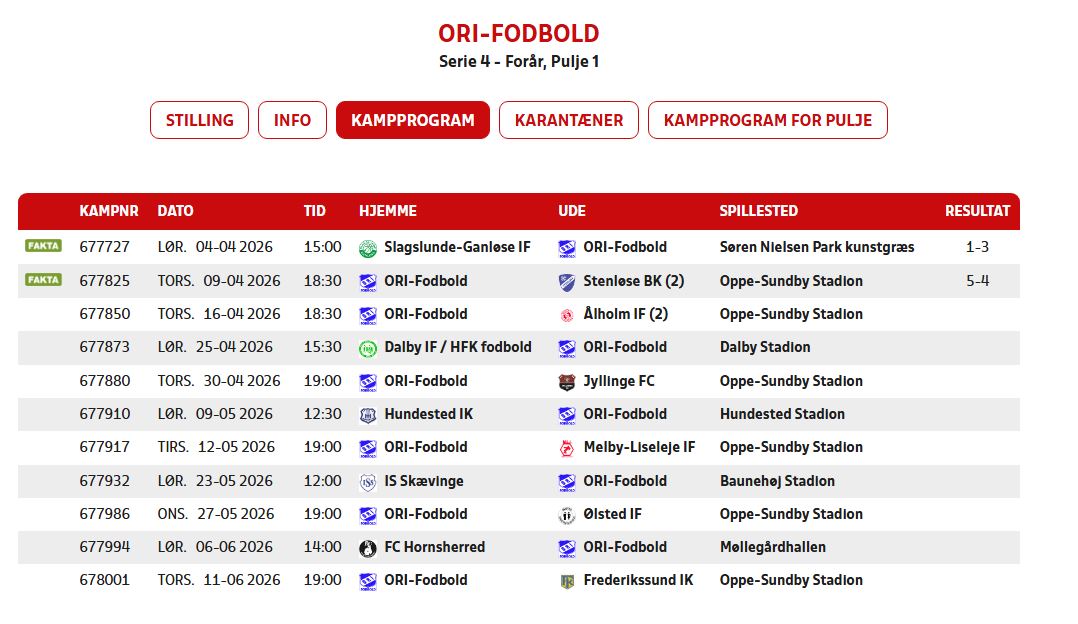Open the INFO tab
The height and width of the screenshot is (624, 1078).
(292, 120)
